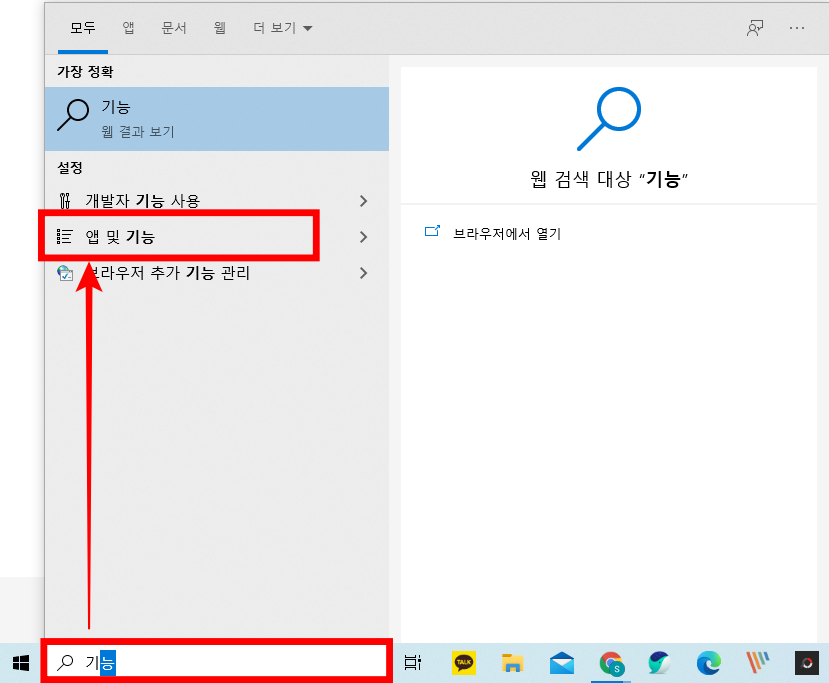Expand arrow for 앱 및 기능
Image resolution: width=829 pixels, height=683 pixels.
[363, 237]
